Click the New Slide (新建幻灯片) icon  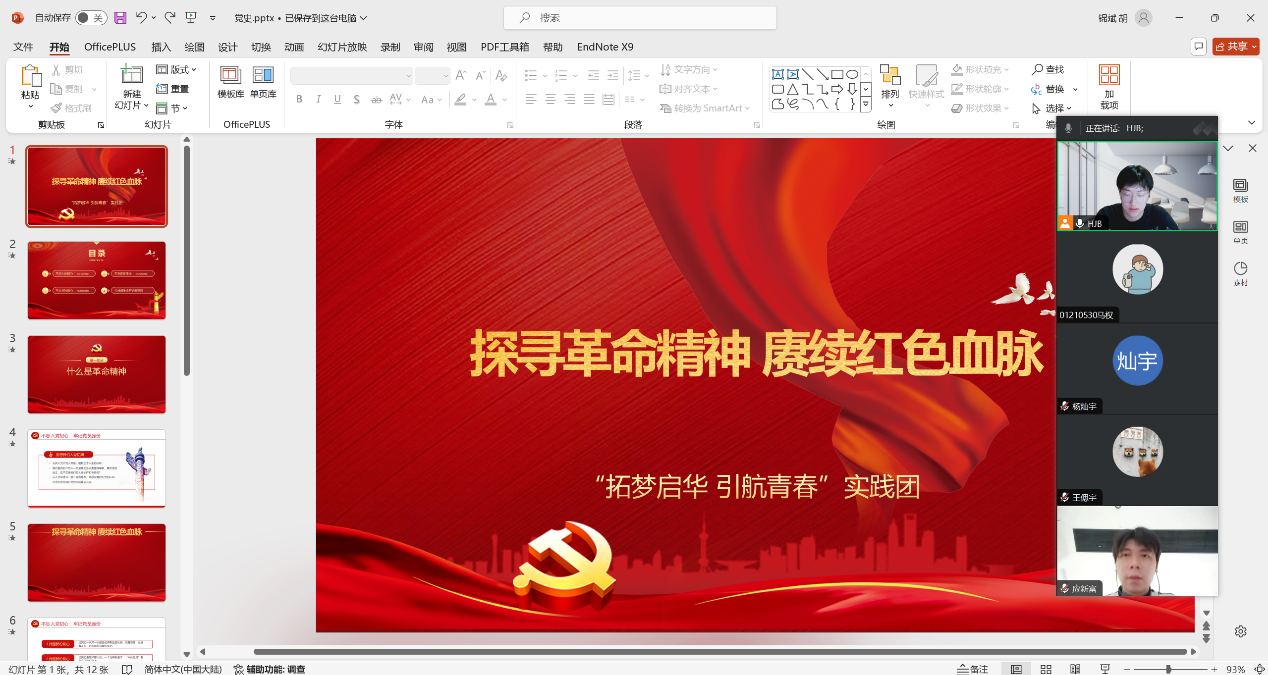131,76
